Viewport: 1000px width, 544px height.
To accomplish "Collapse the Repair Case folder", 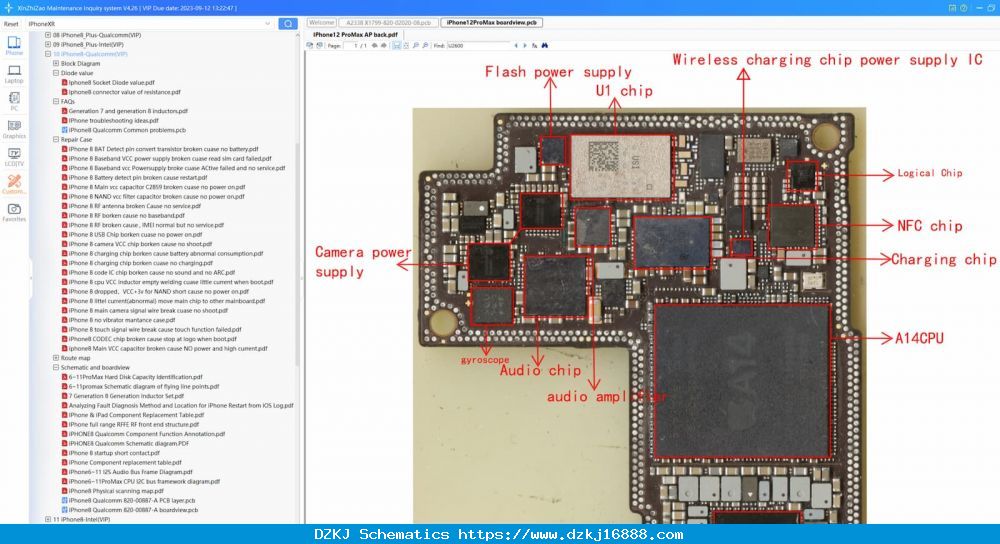I will click(56, 140).
